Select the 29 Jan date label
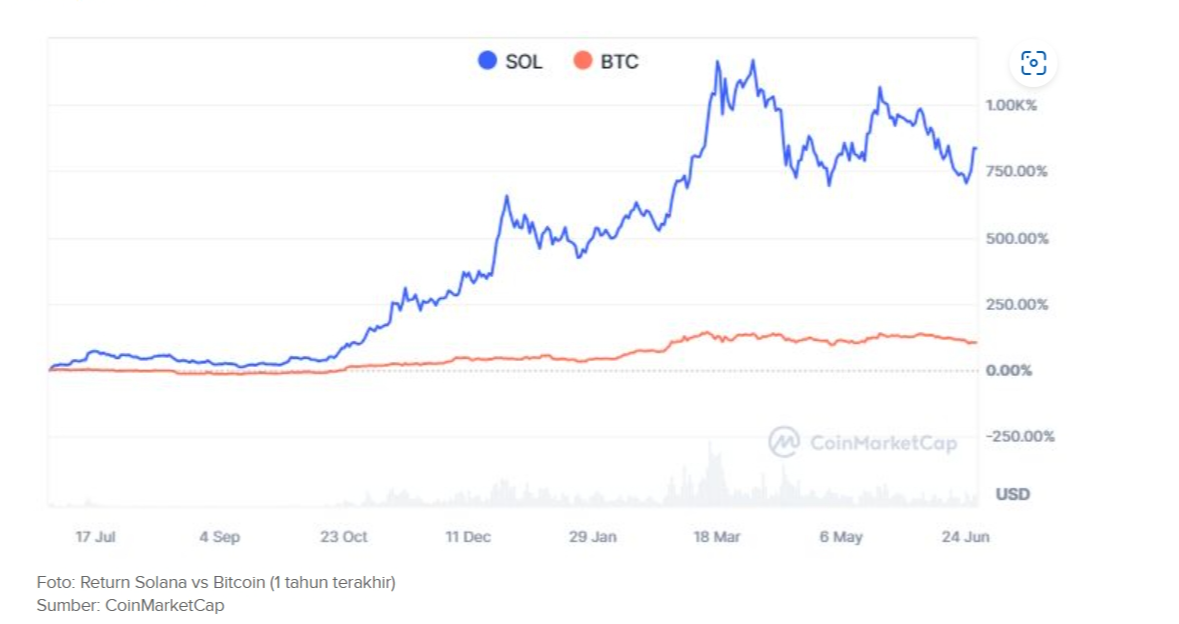 593,537
